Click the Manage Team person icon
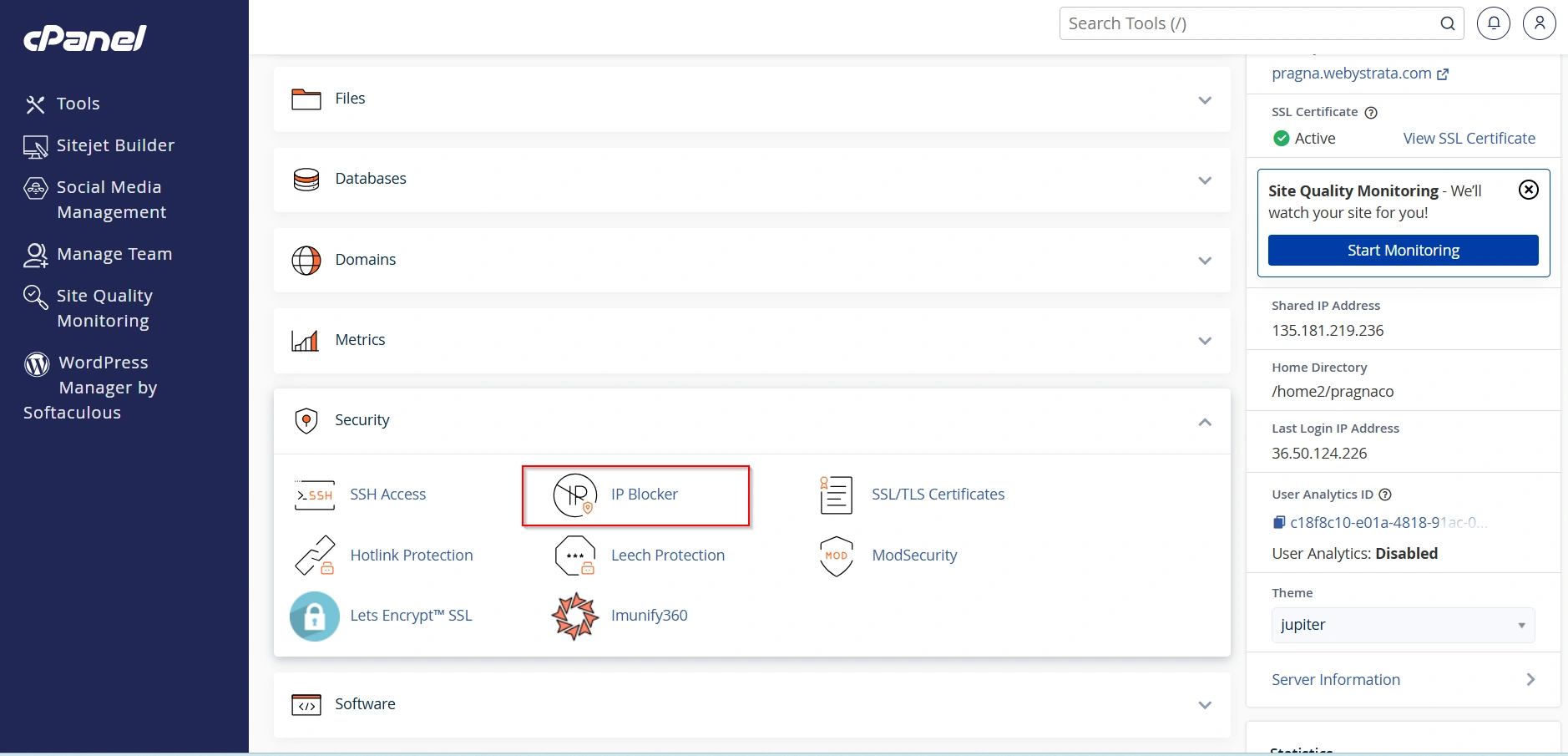1568x756 pixels. coord(35,255)
